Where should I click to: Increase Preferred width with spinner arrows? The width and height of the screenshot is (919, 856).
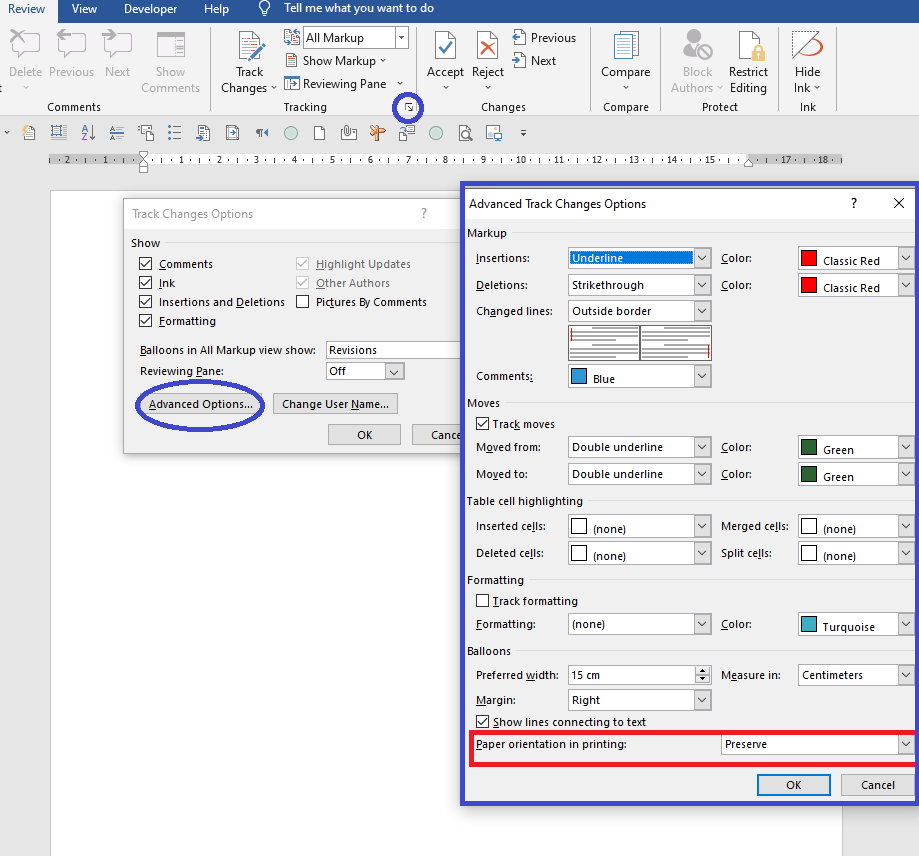click(703, 671)
